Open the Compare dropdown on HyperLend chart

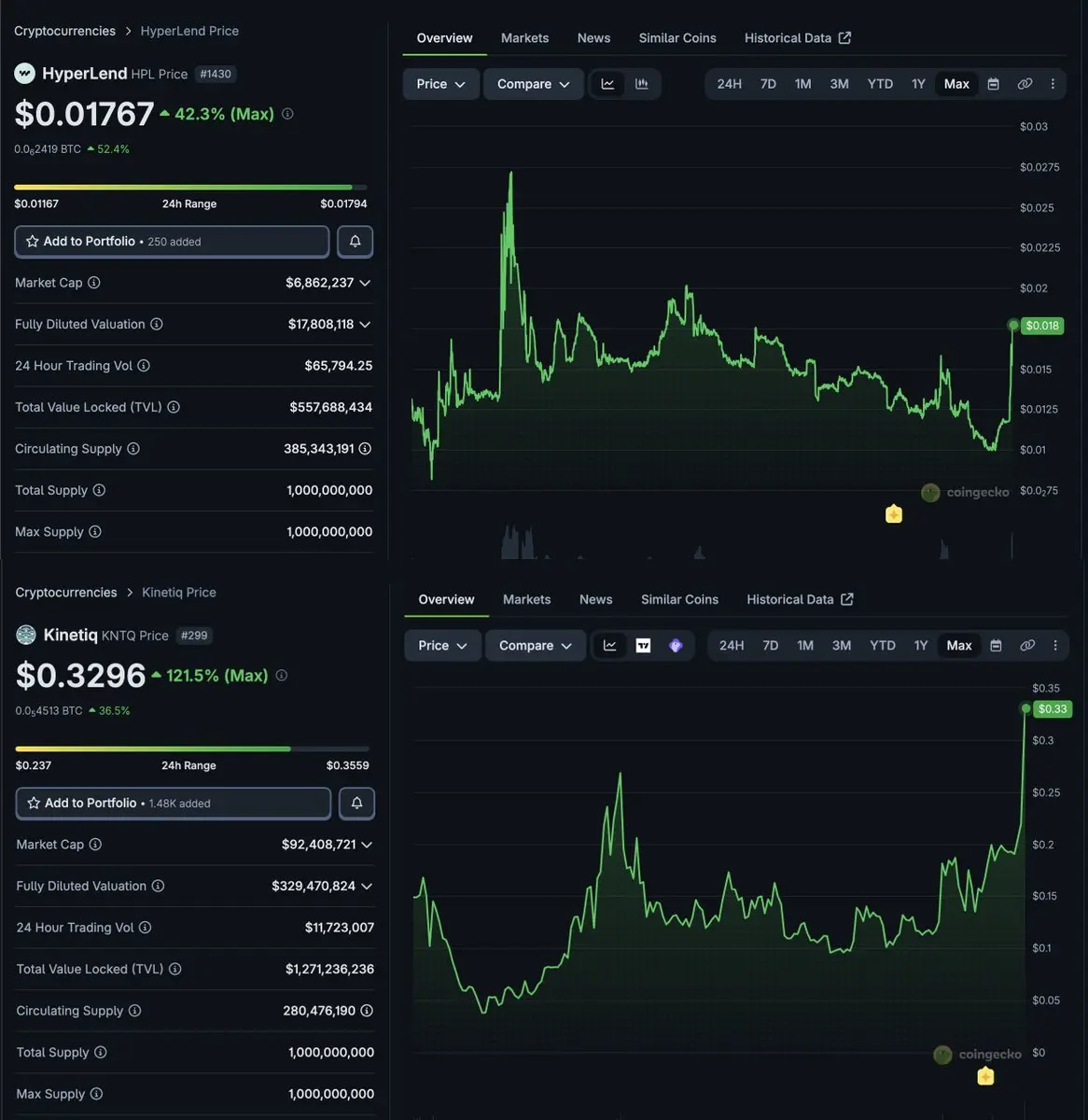tap(534, 84)
